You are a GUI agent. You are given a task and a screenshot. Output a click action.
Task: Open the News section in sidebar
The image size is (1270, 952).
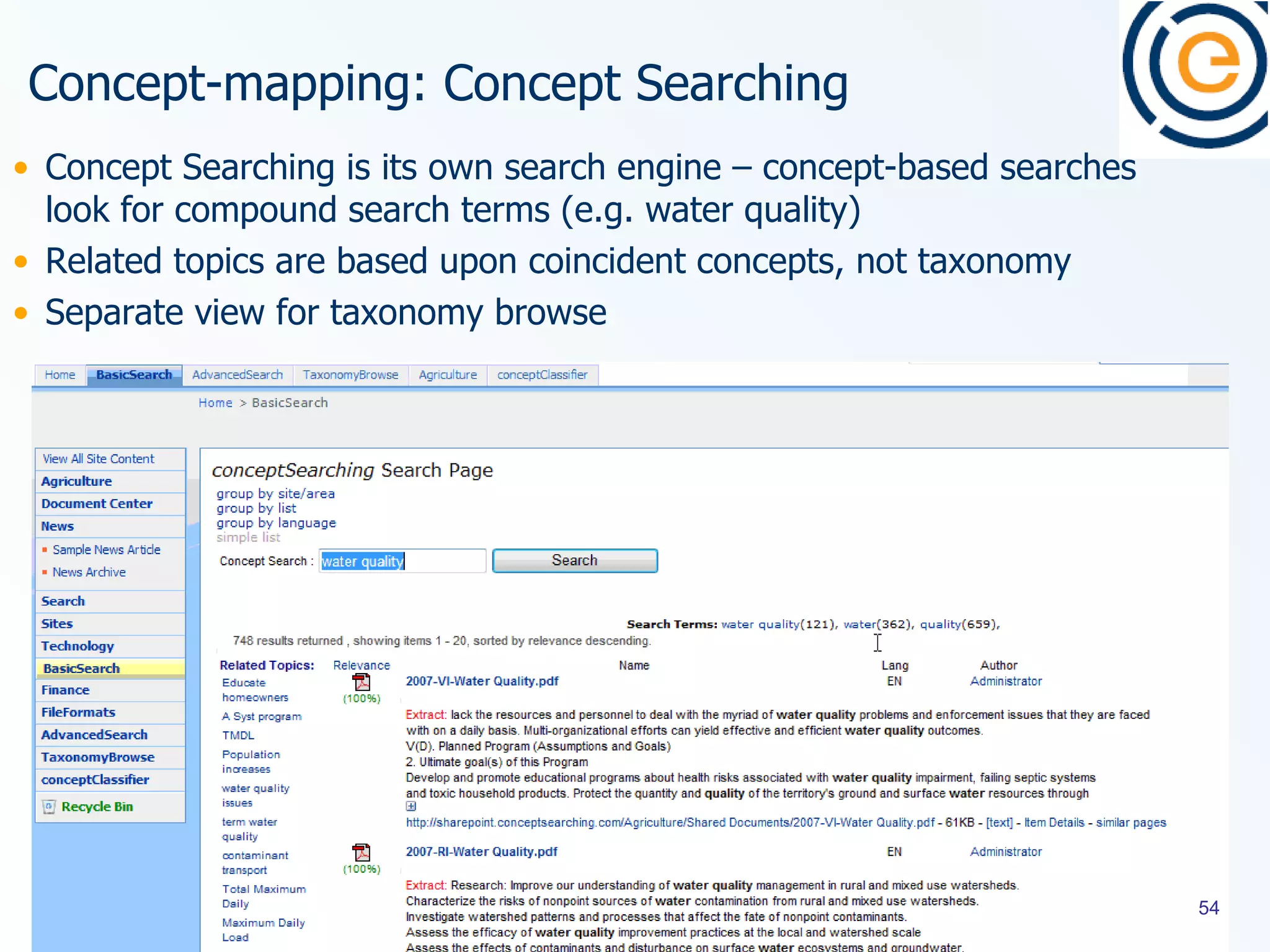coord(57,526)
